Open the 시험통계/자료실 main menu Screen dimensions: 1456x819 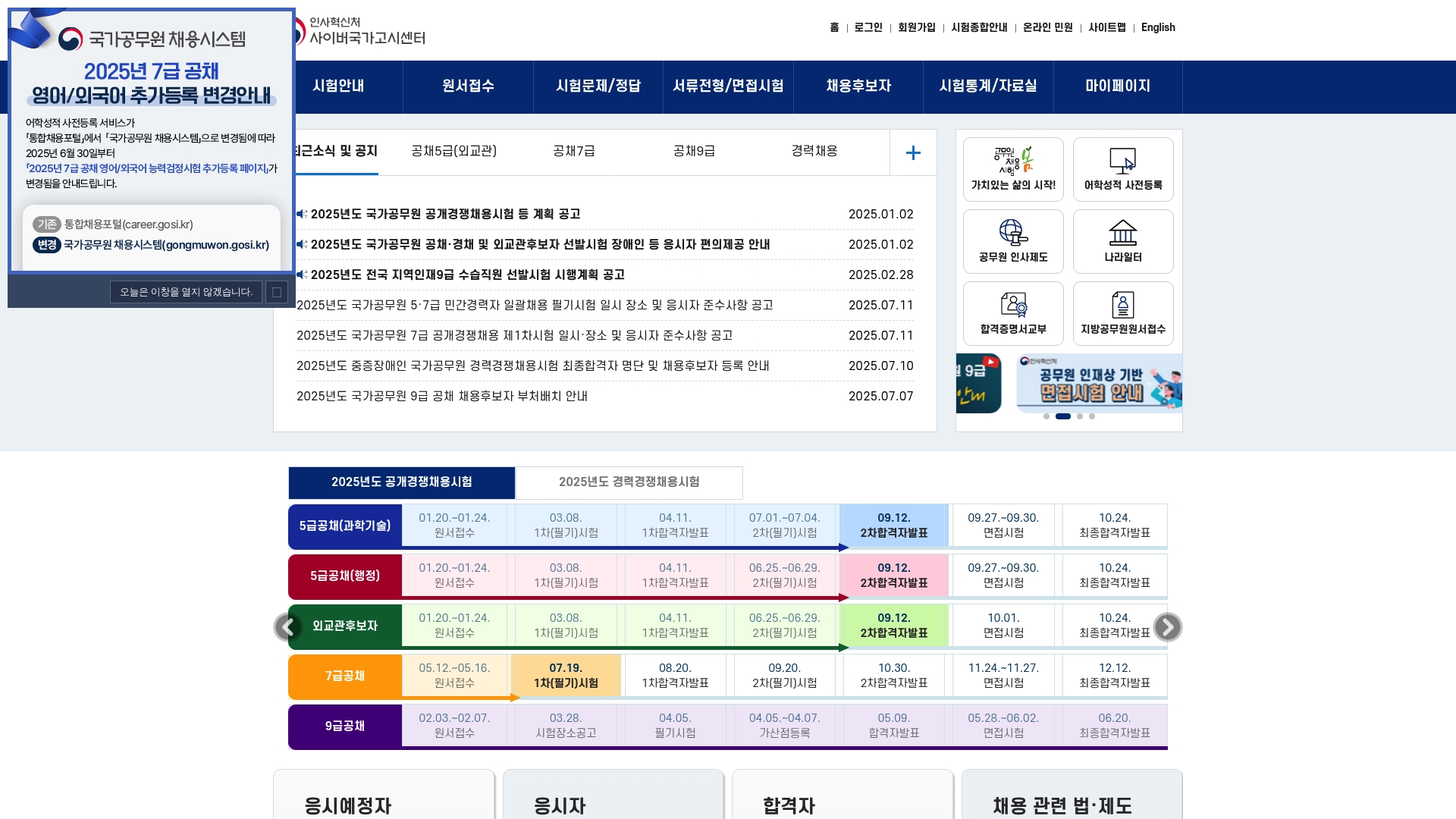point(988,86)
